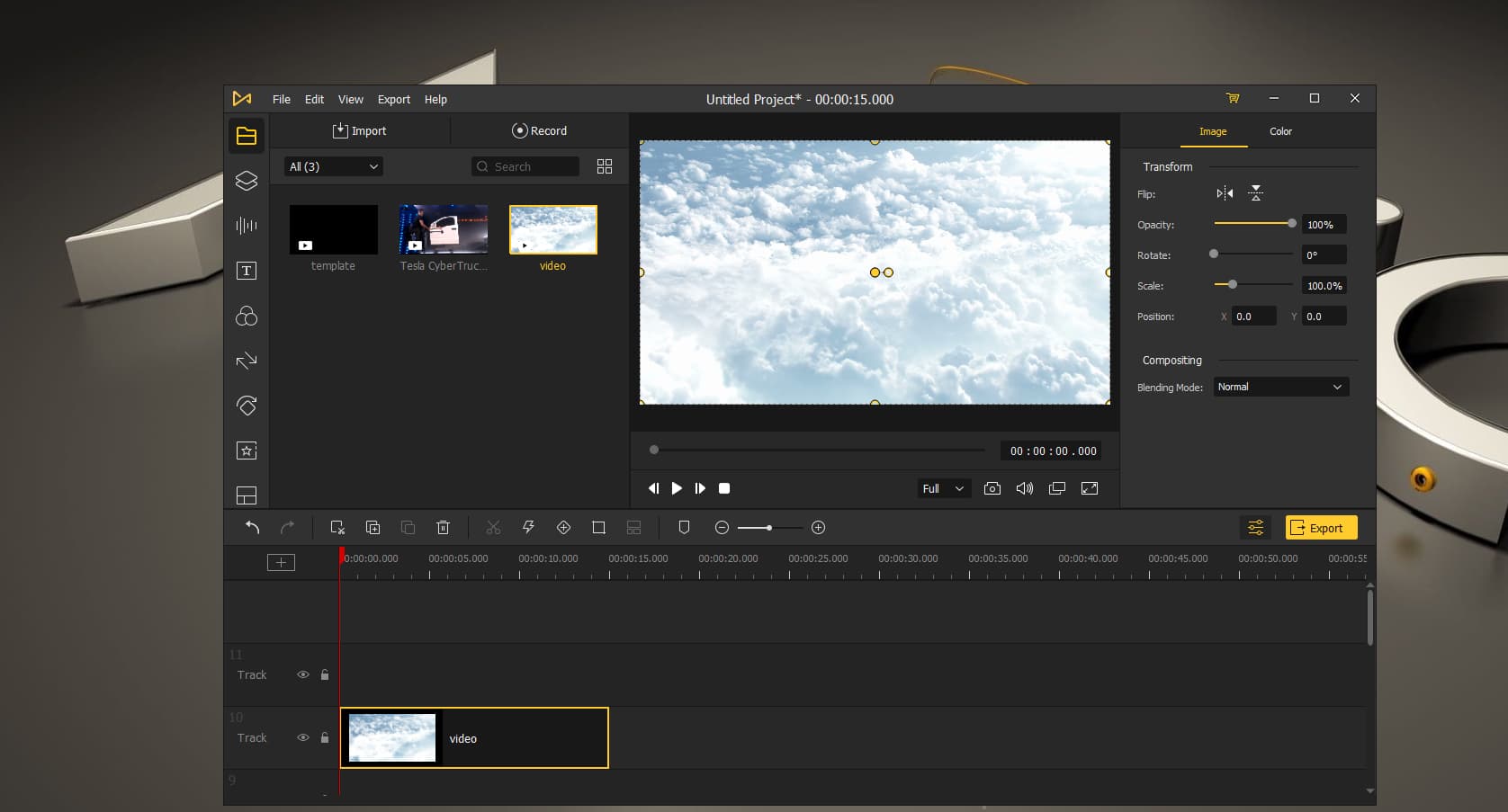Toggle mute using the speaker icon

pos(1025,488)
